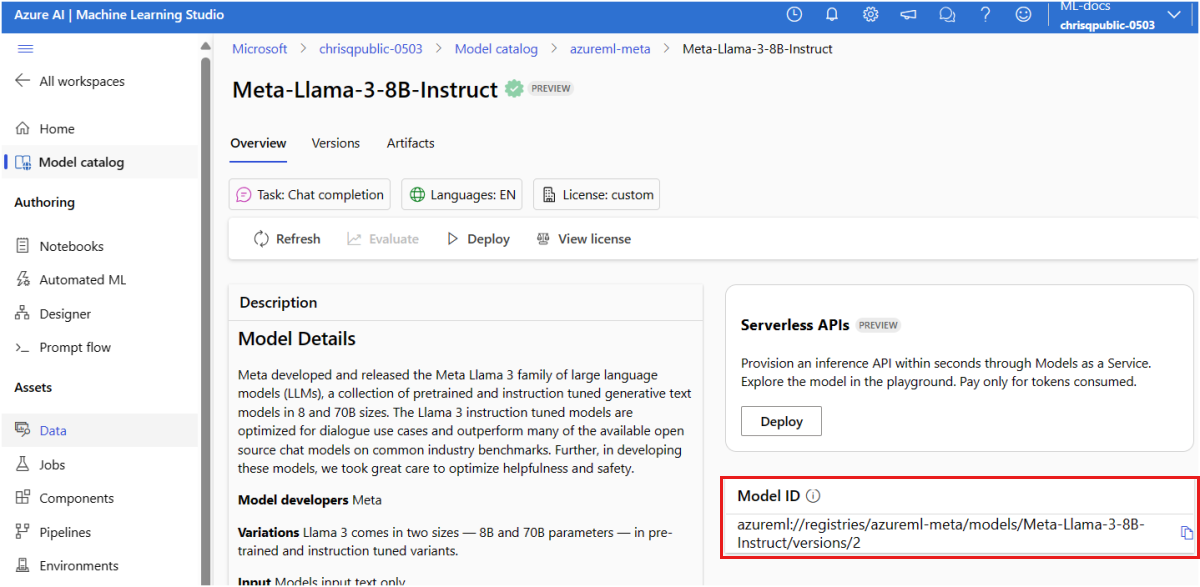
Task: Switch to the Overview tab
Action: point(258,143)
